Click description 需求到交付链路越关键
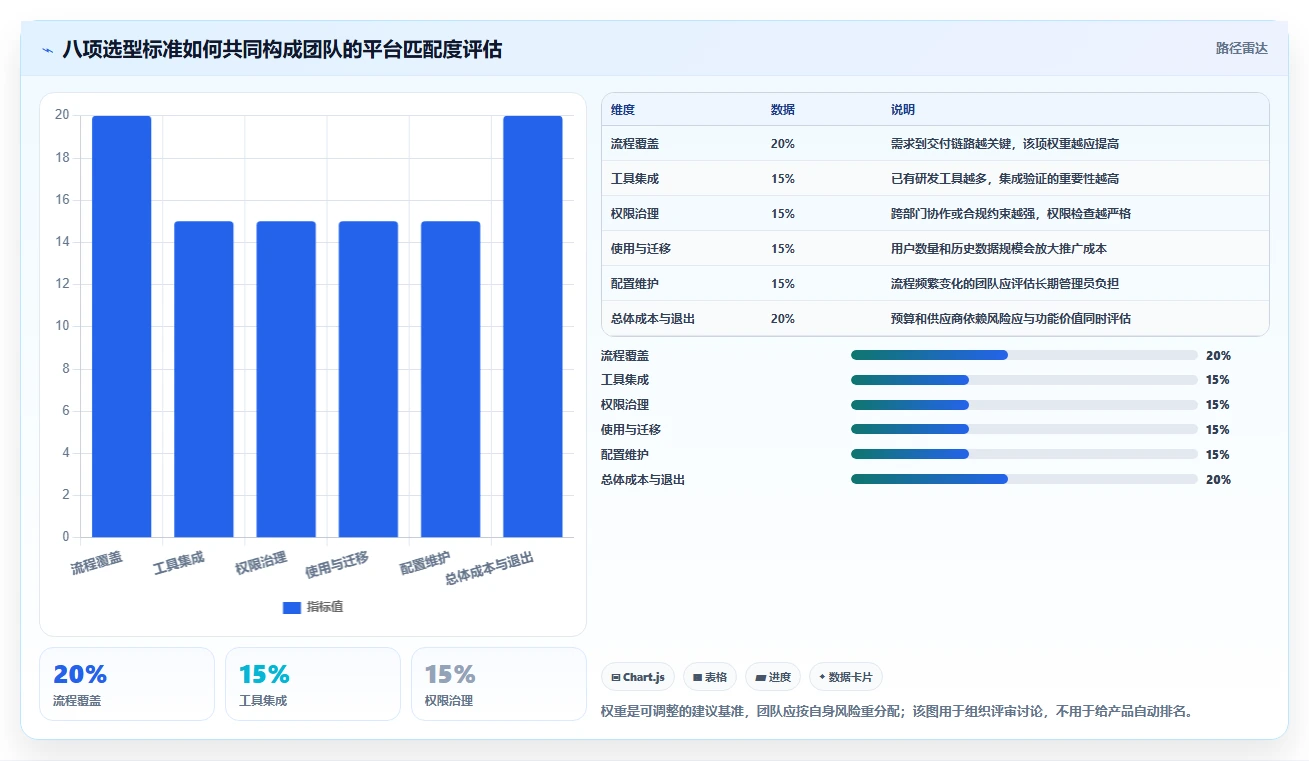 click(x=1005, y=144)
